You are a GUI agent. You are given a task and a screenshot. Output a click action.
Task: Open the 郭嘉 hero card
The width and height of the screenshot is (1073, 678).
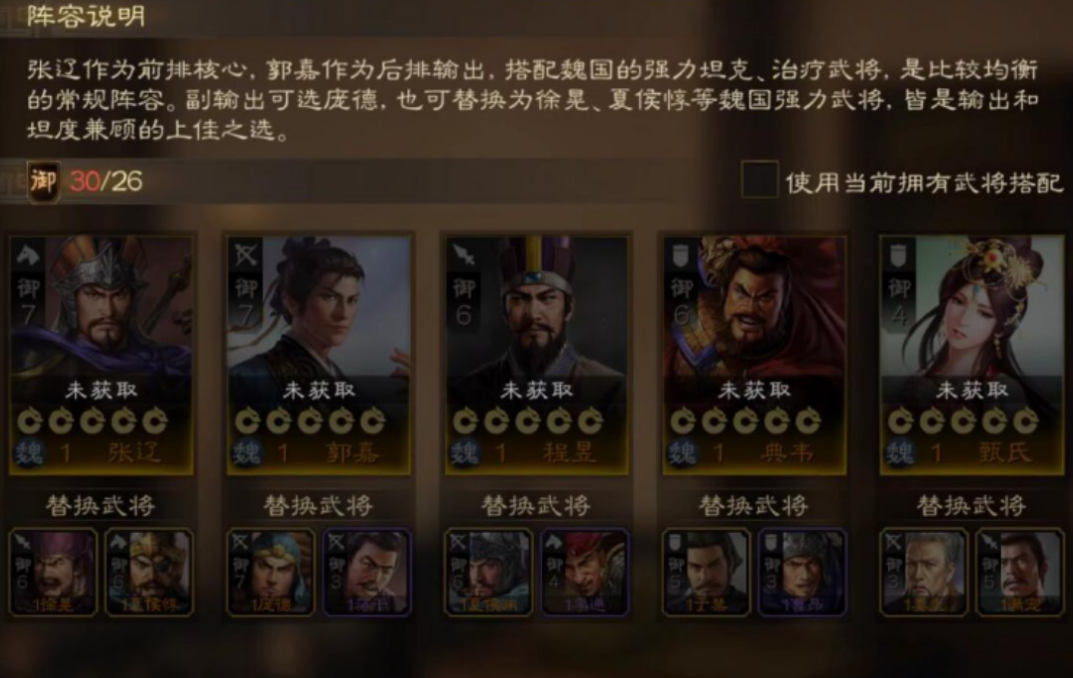[319, 355]
